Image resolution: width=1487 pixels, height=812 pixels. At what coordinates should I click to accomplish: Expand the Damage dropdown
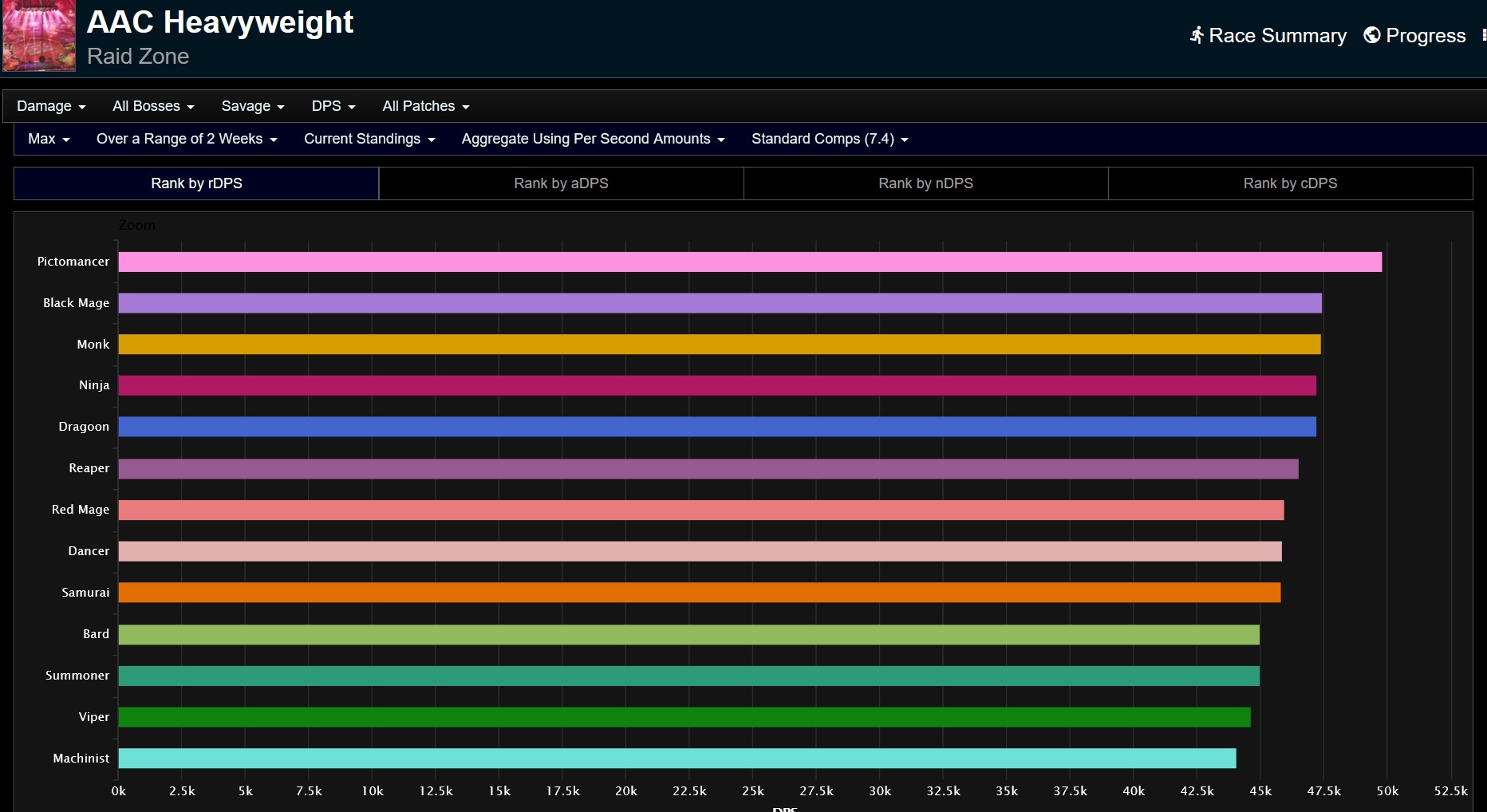click(51, 106)
